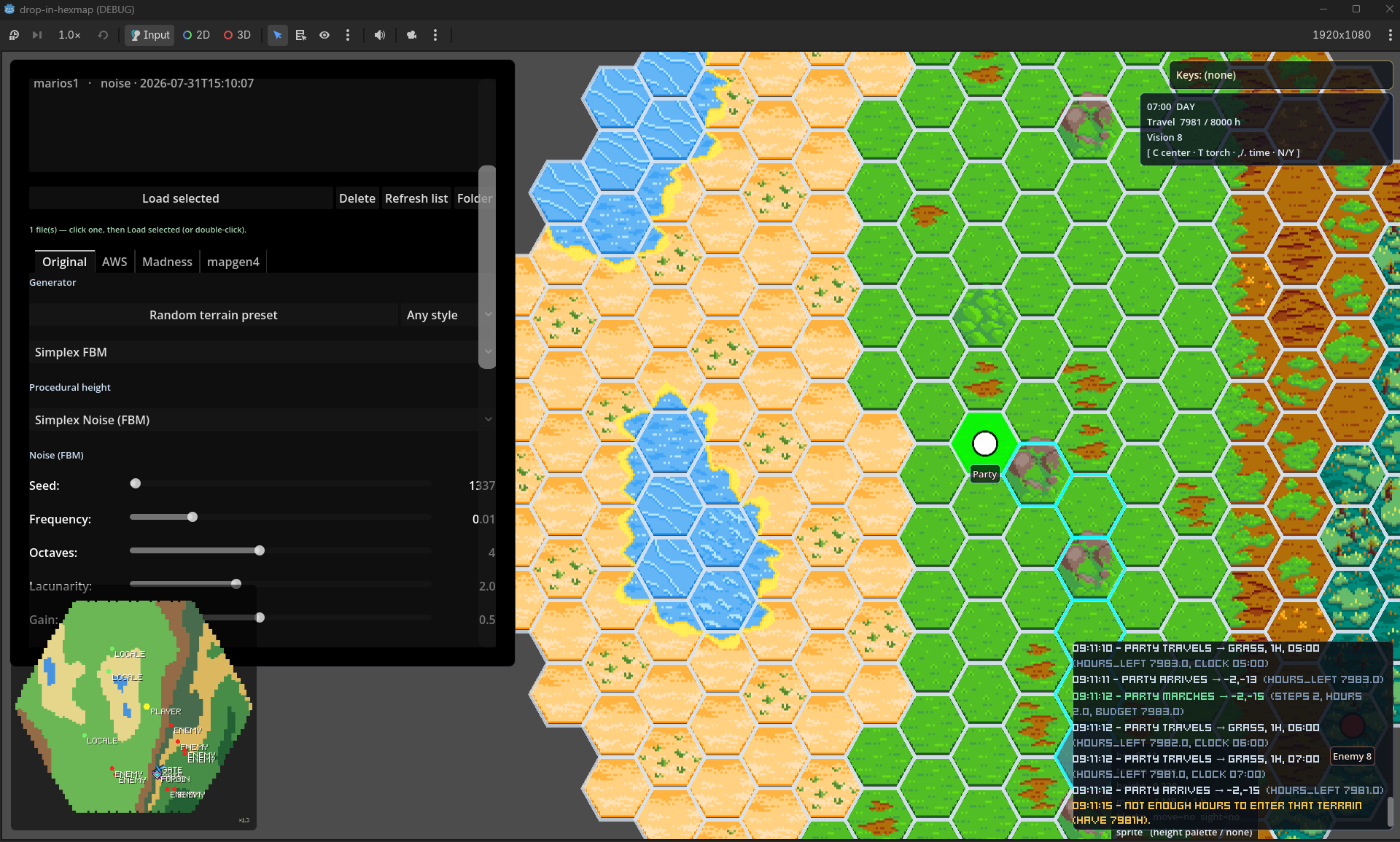1400x842 pixels.
Task: Click Random terrain preset button
Action: point(214,315)
